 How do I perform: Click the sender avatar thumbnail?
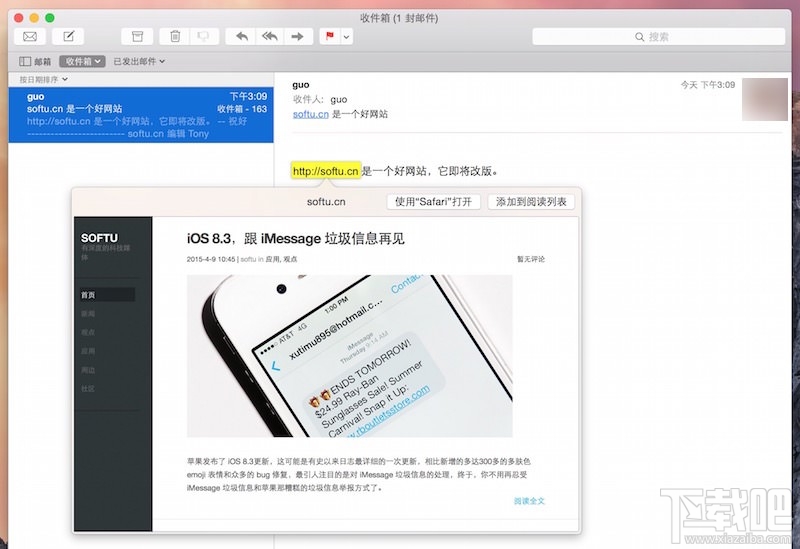pyautogui.click(x=764, y=99)
